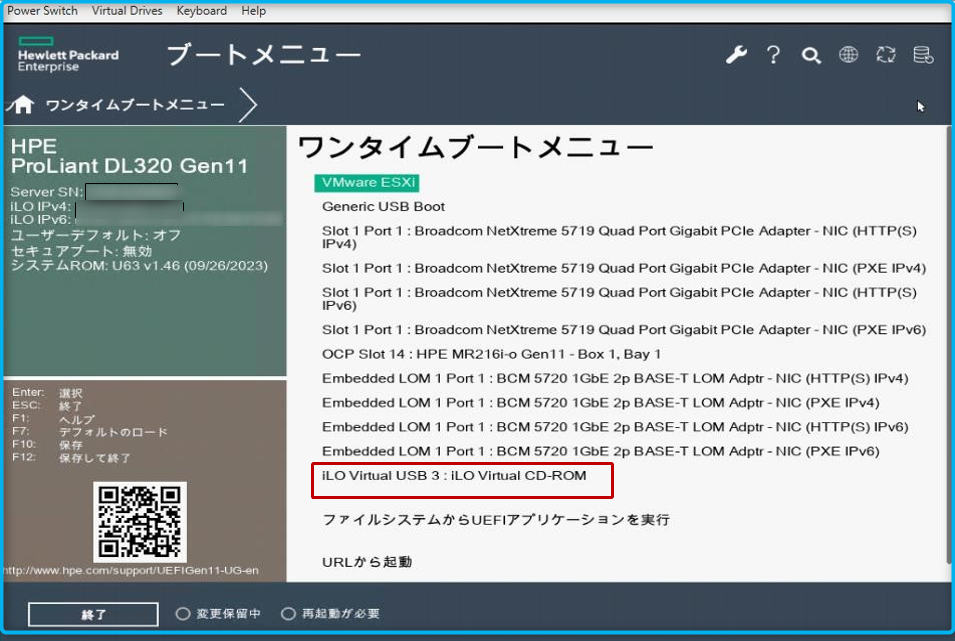The width and height of the screenshot is (955, 641).
Task: Open the magnifier search icon
Action: pyautogui.click(x=810, y=55)
